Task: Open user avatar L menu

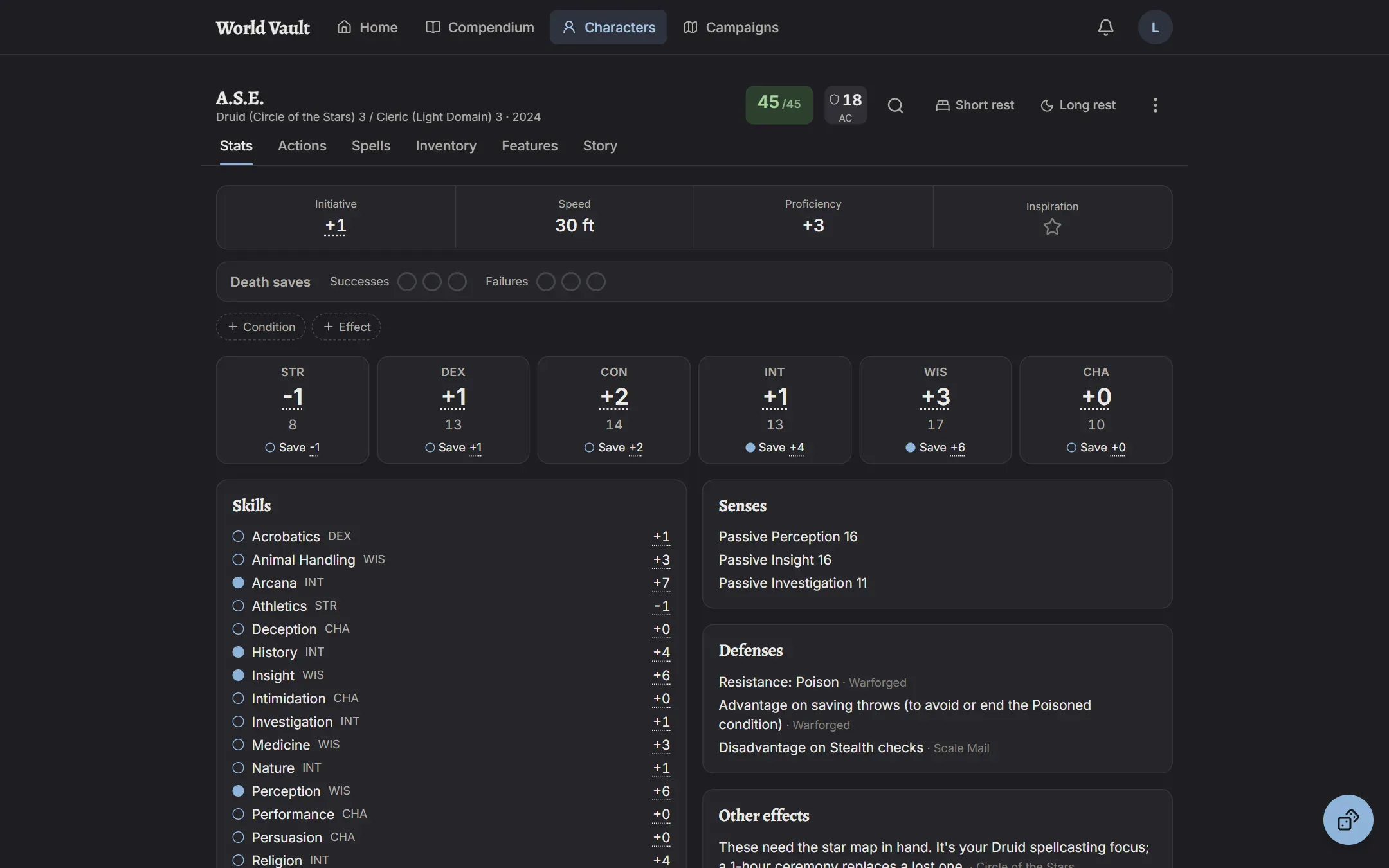Action: click(x=1155, y=27)
